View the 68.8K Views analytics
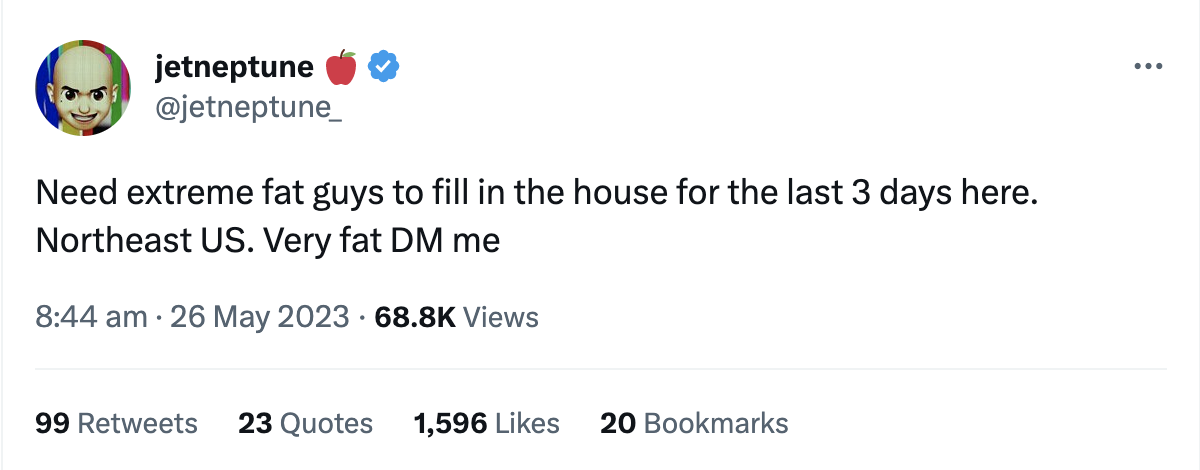This screenshot has width=1200, height=470. 456,318
